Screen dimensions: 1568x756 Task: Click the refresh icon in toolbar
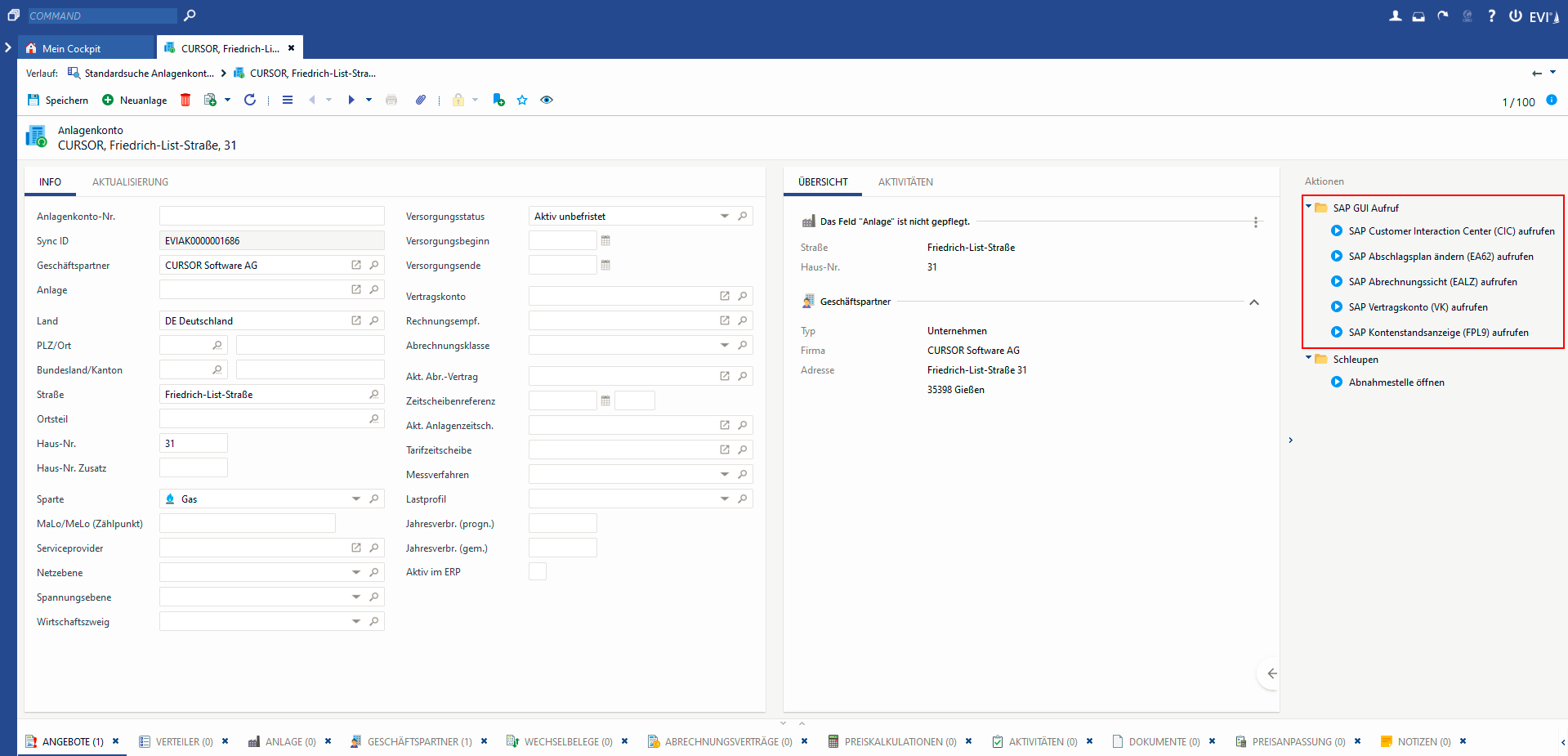[x=250, y=100]
